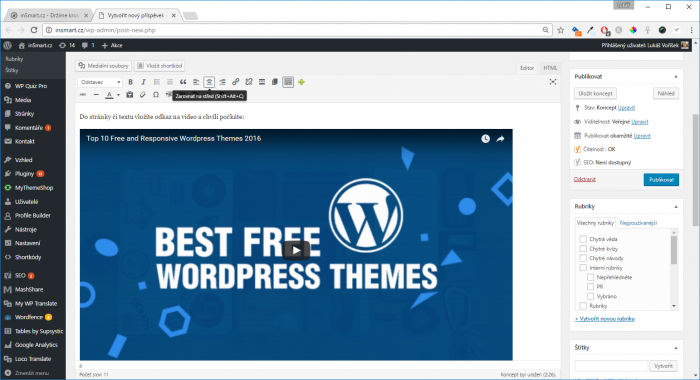Screen dimensions: 700x380
Task: Check the Nepřehlédněte subcategory
Action: 590,277
